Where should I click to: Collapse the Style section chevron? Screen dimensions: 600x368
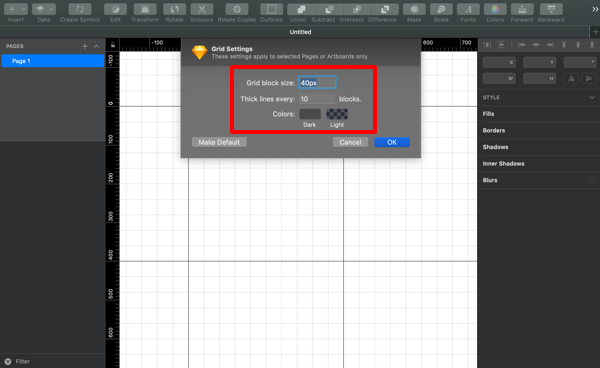(x=592, y=98)
